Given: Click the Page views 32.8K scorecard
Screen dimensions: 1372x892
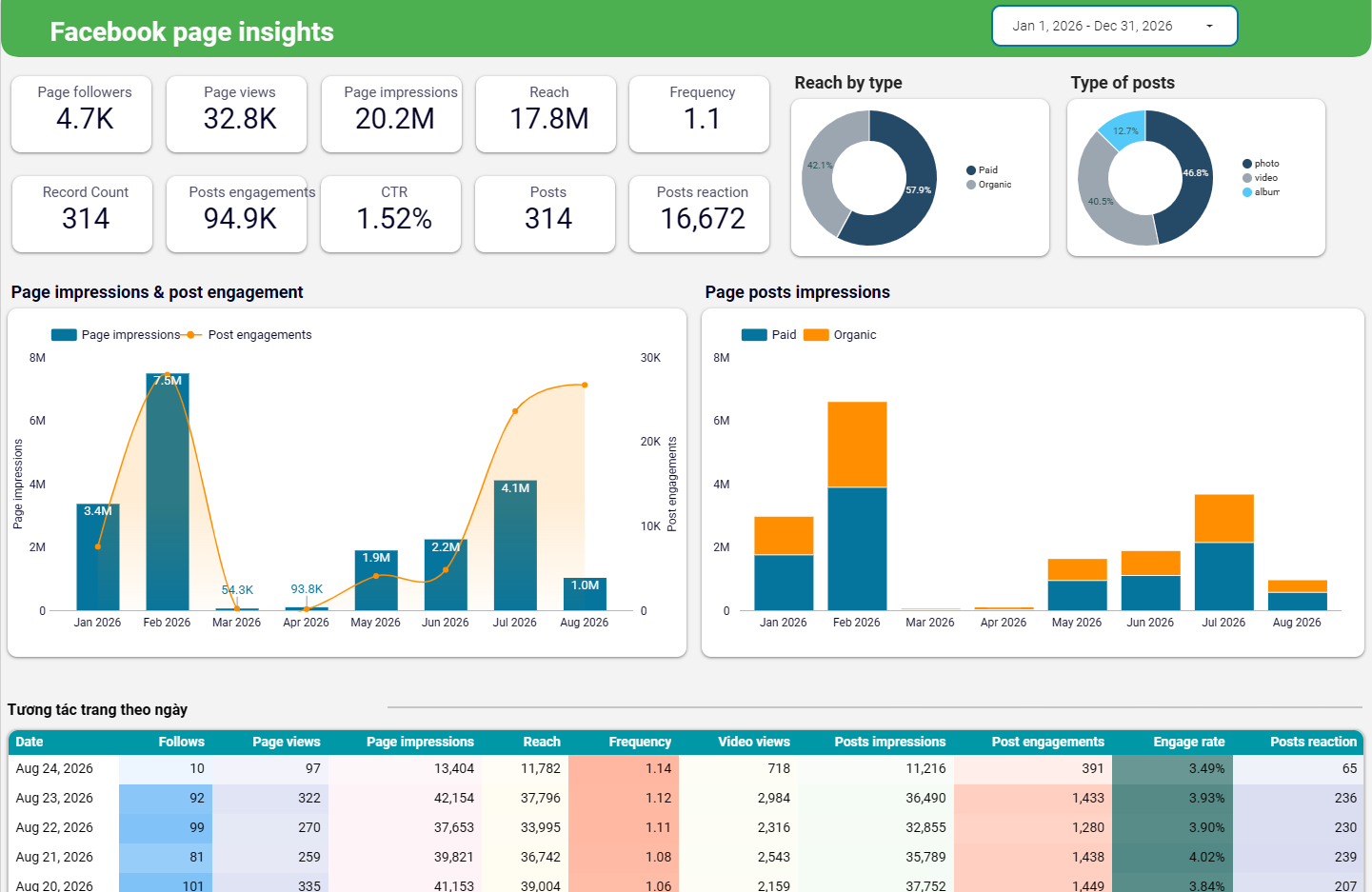Looking at the screenshot, I should pyautogui.click(x=237, y=114).
